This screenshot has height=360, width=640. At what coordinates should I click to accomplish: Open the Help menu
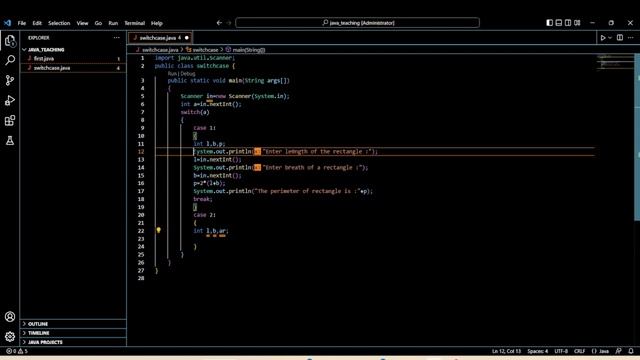[x=157, y=23]
